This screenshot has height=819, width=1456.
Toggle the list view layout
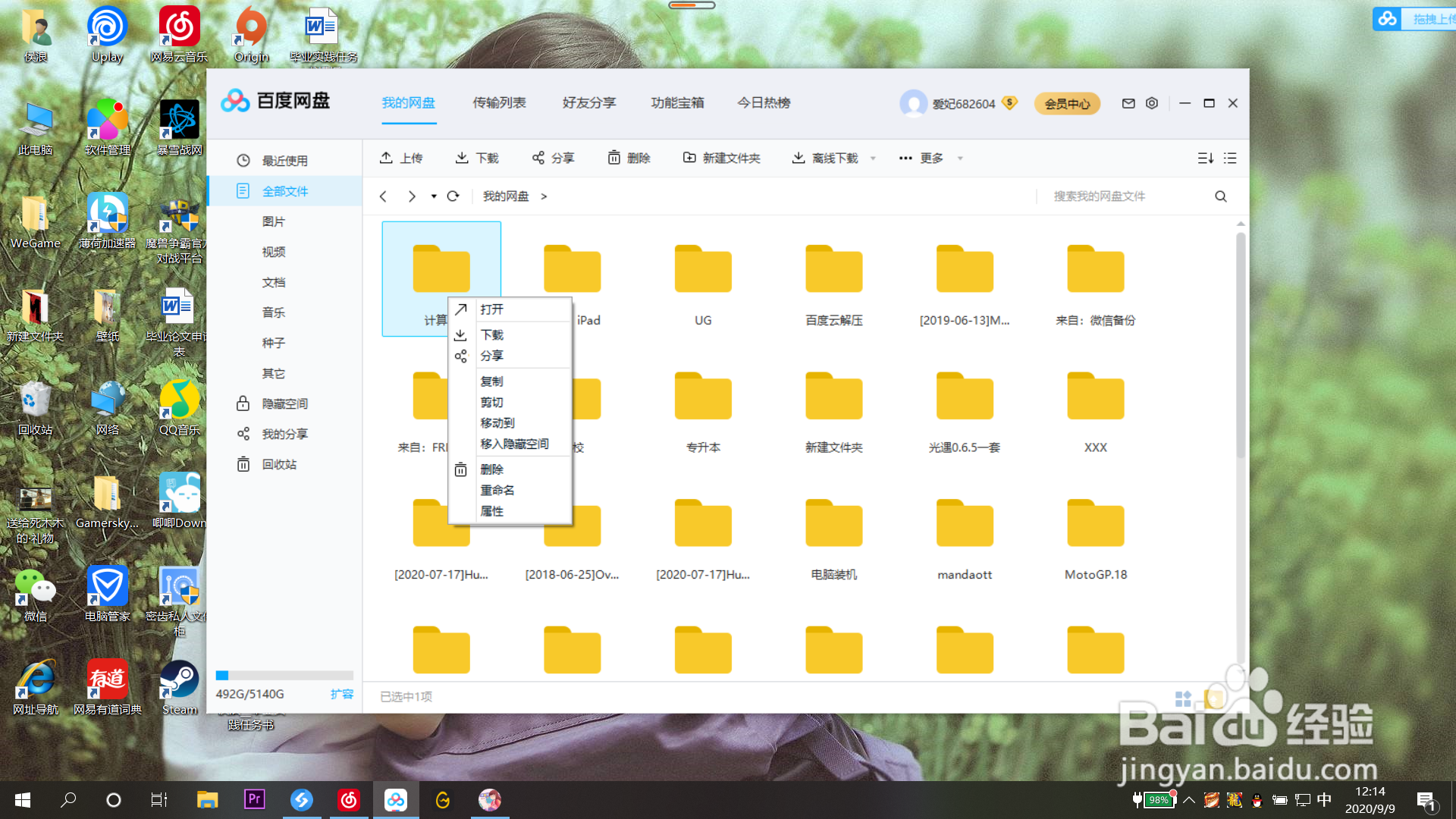pos(1229,158)
